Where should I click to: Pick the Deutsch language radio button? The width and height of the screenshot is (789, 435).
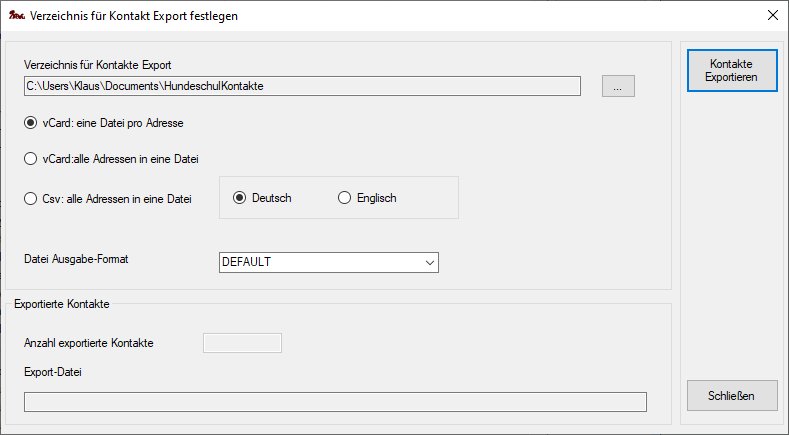(240, 198)
